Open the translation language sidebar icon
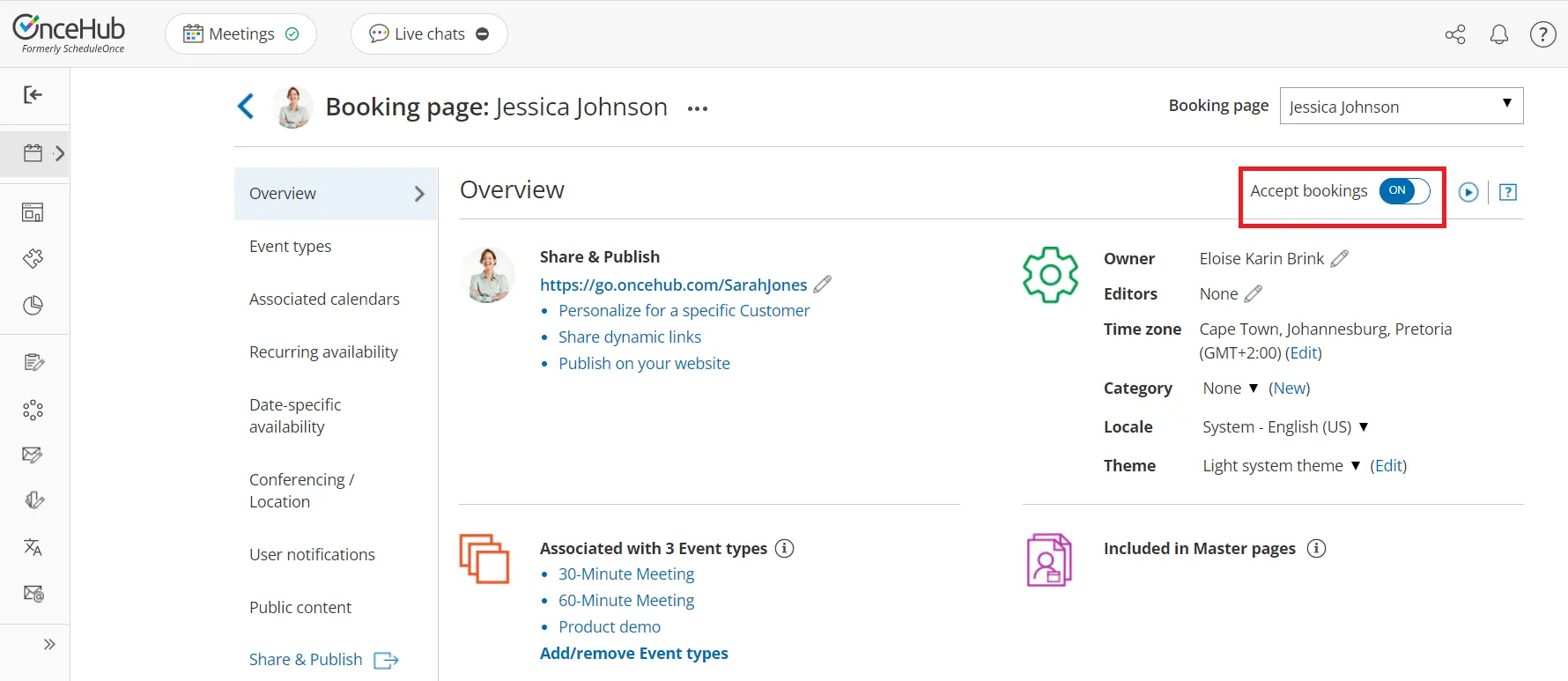Image resolution: width=1568 pixels, height=681 pixels. [33, 547]
